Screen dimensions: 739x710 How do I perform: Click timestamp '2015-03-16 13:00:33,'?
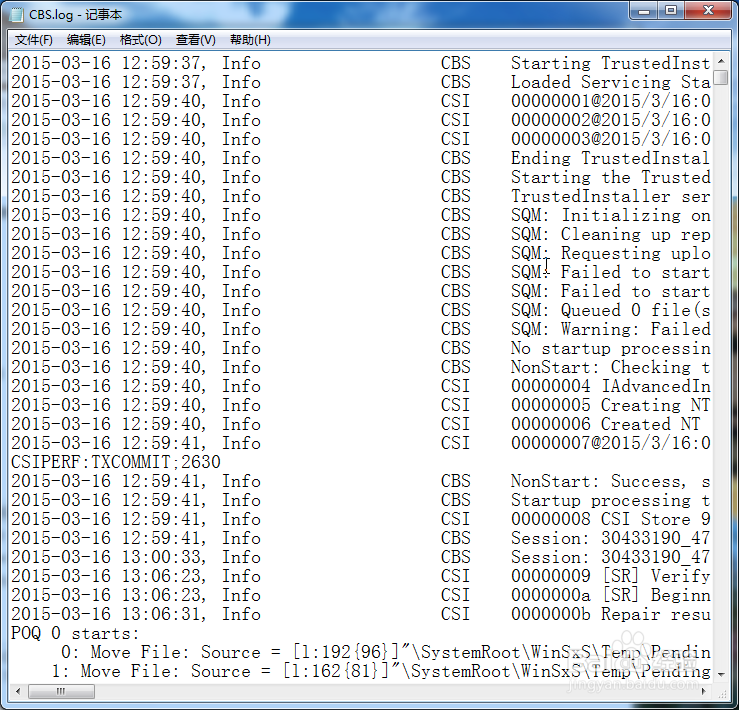108,557
